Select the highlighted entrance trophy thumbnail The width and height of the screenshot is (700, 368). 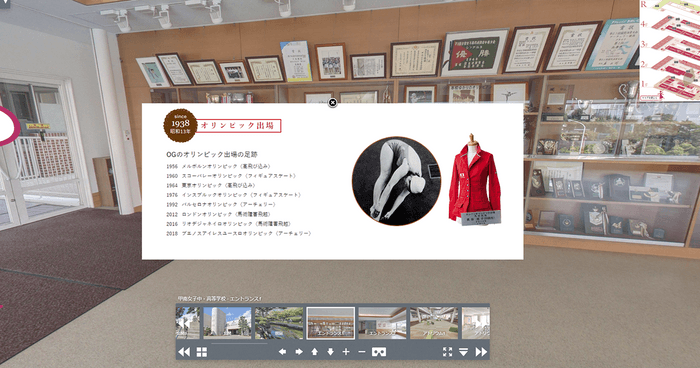331,323
